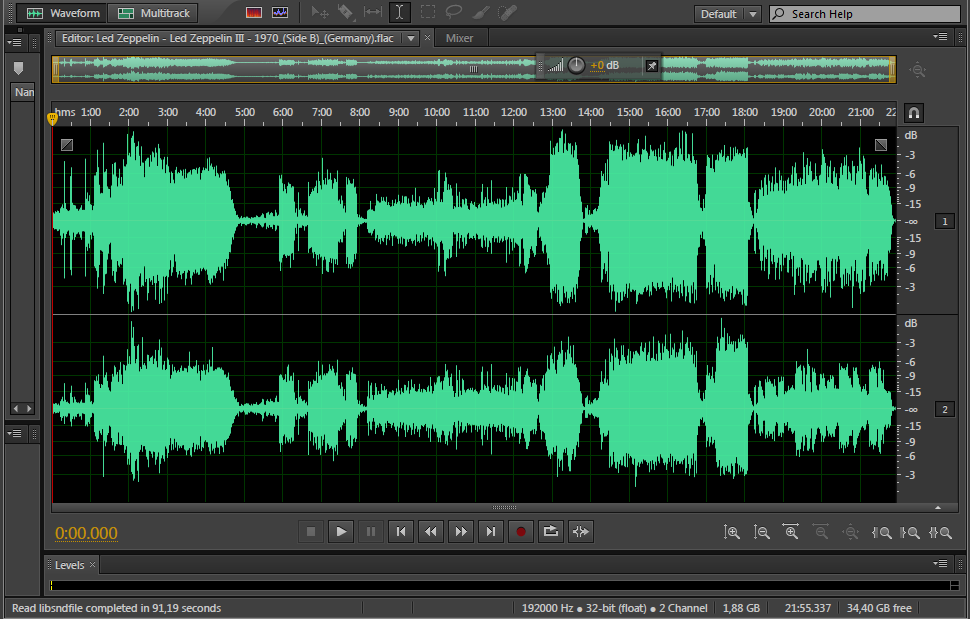970x619 pixels.
Task: Move playhead to previous marker
Action: tap(401, 532)
